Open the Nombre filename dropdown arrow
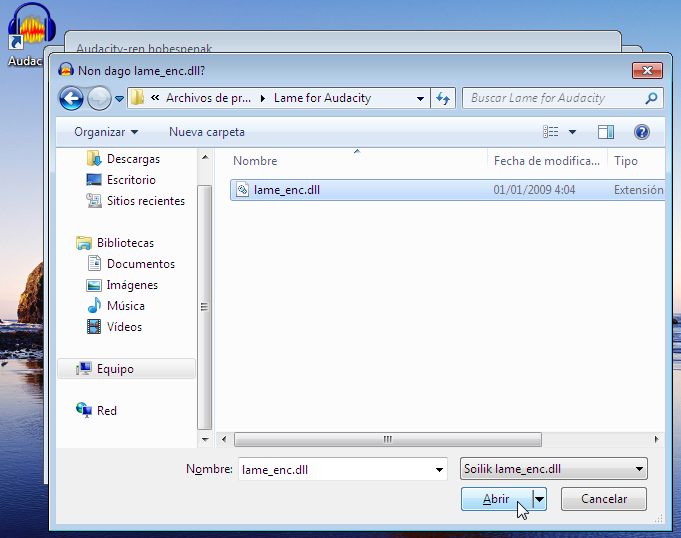Viewport: 681px width, 538px height. (439, 469)
